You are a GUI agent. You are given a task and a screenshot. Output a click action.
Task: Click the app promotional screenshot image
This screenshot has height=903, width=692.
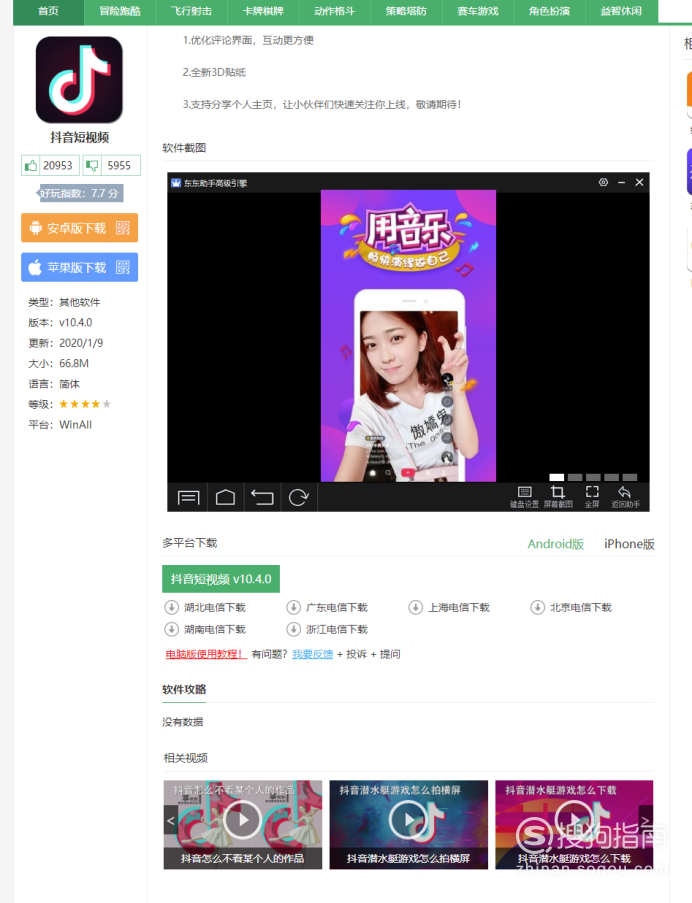[408, 336]
